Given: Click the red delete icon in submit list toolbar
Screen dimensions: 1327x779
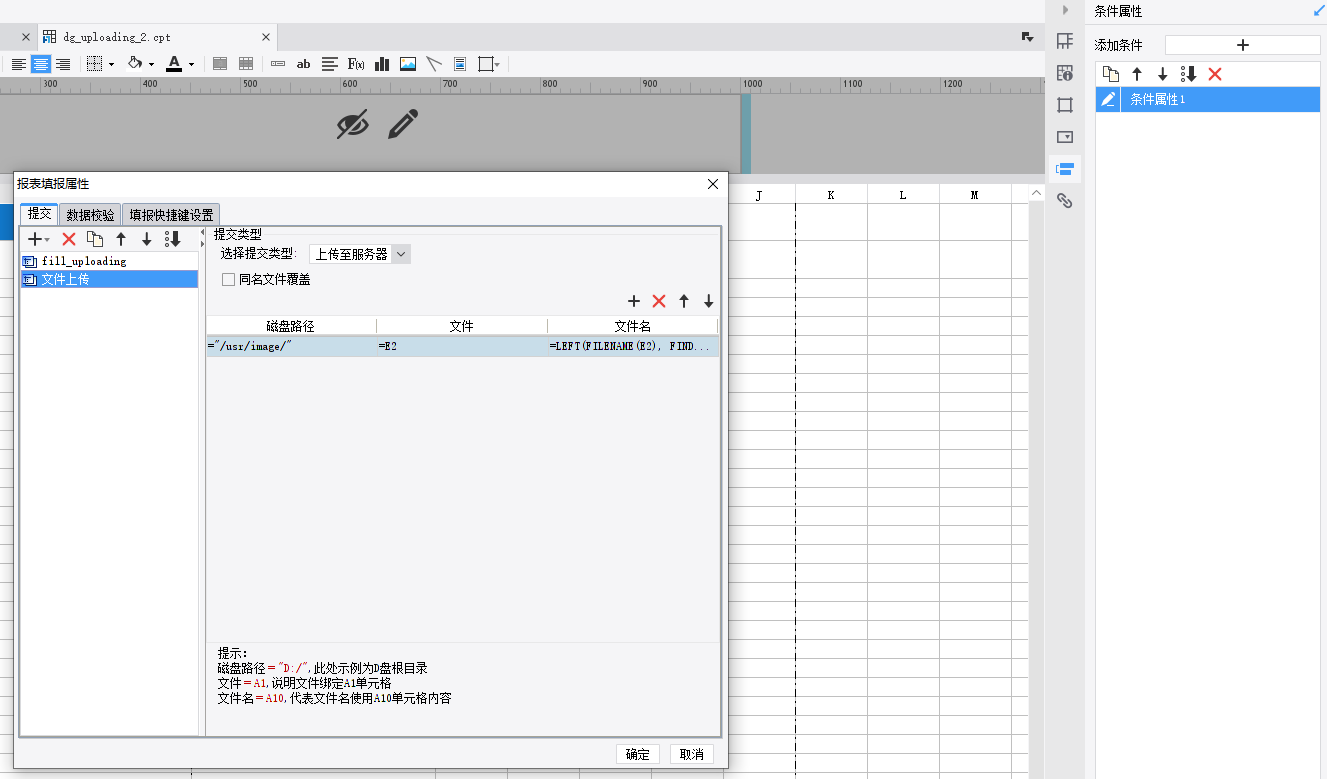Looking at the screenshot, I should pos(69,239).
